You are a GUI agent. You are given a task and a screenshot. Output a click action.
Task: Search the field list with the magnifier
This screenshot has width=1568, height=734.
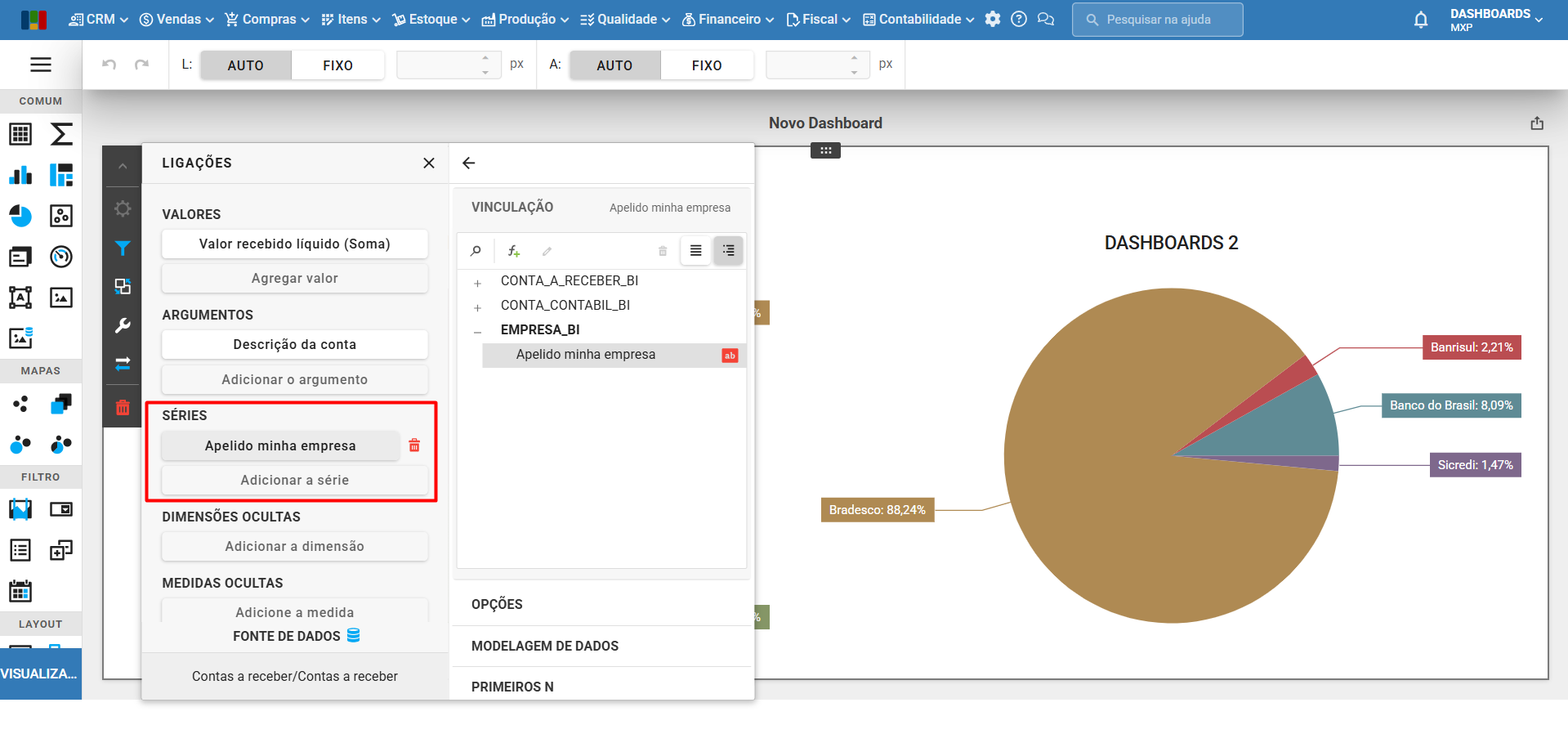point(476,251)
